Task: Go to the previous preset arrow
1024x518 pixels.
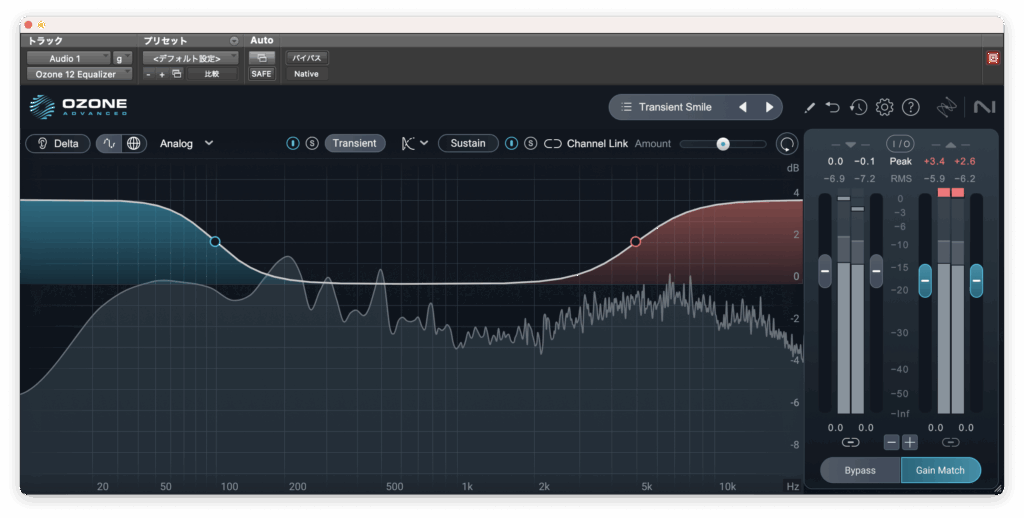Action: (743, 107)
